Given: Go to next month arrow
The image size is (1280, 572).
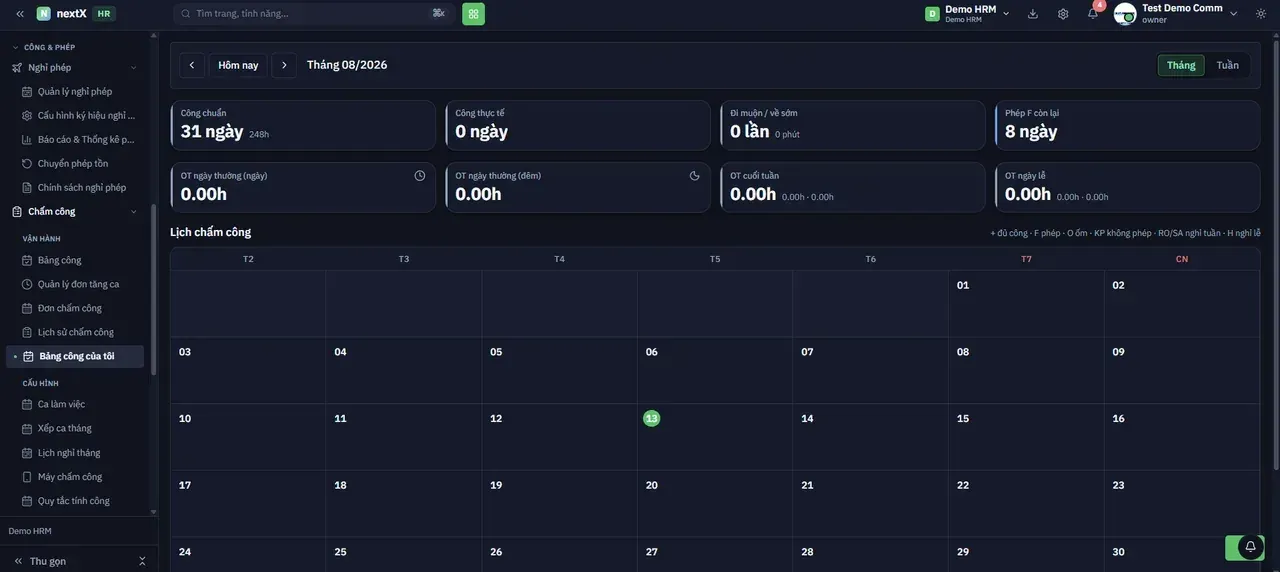Looking at the screenshot, I should point(284,65).
